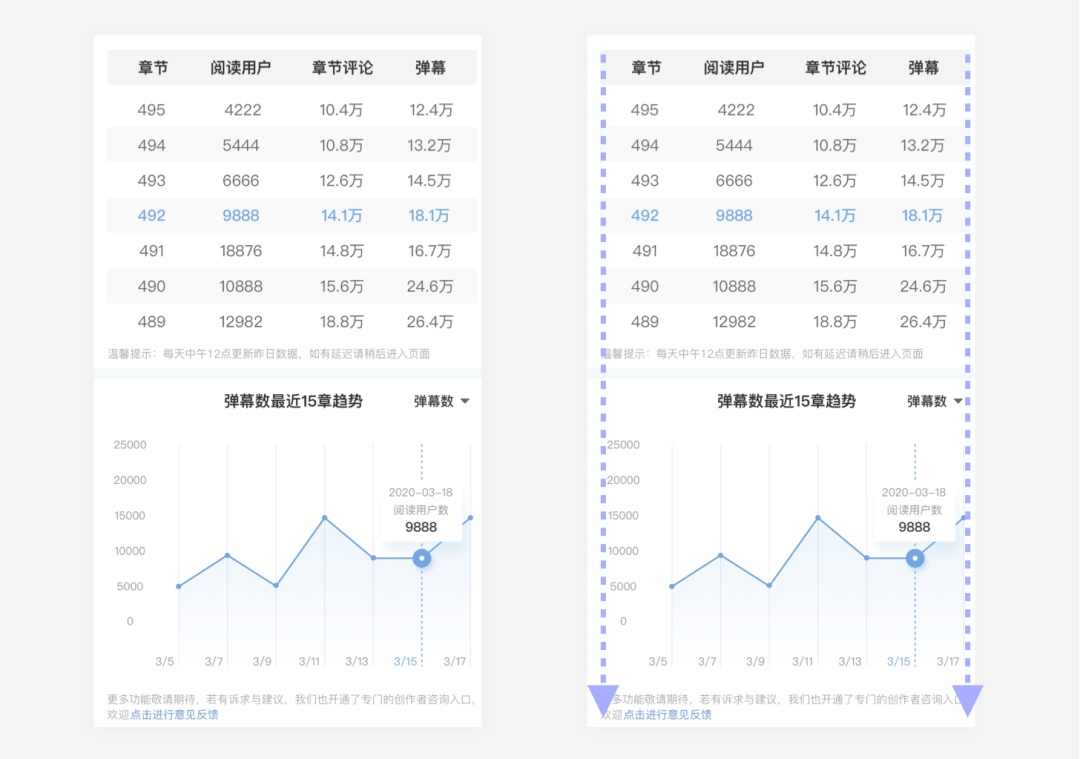Viewport: 1080px width, 759px height.
Task: Select the highlighted 3/15 data point, left chart
Action: pyautogui.click(x=422, y=558)
